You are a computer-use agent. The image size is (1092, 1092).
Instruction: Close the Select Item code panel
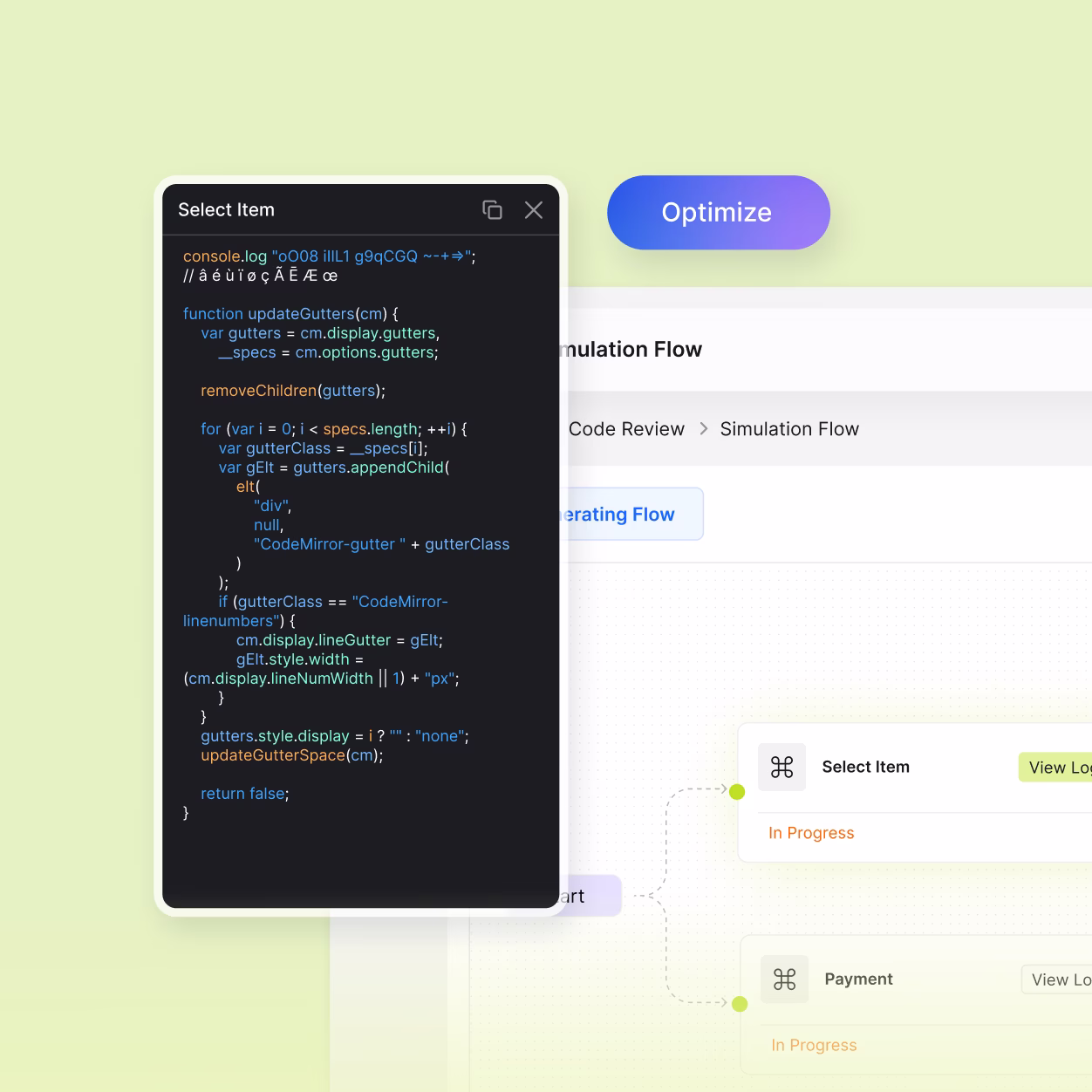click(x=534, y=210)
